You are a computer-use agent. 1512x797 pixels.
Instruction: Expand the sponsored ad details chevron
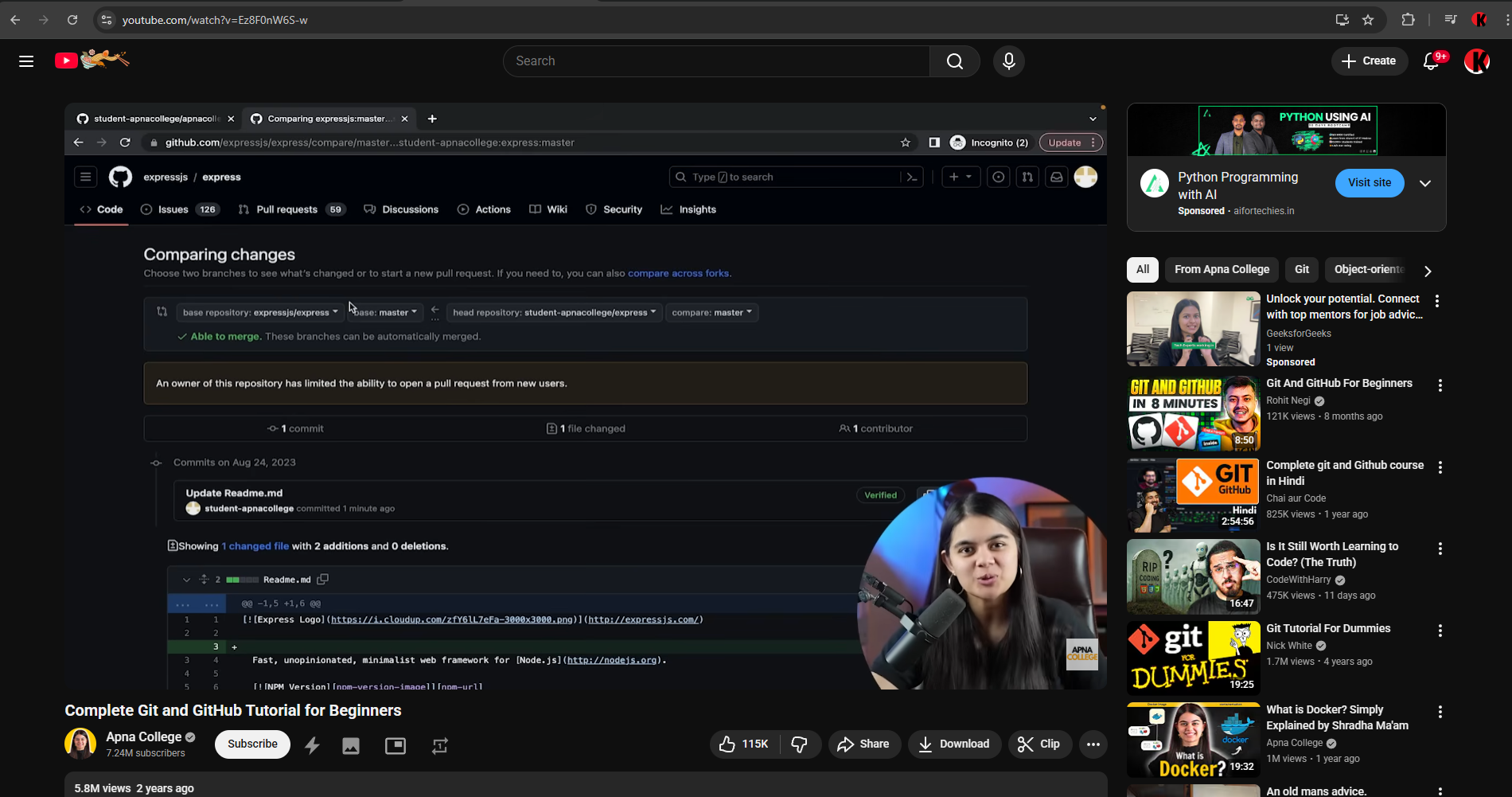(x=1425, y=183)
